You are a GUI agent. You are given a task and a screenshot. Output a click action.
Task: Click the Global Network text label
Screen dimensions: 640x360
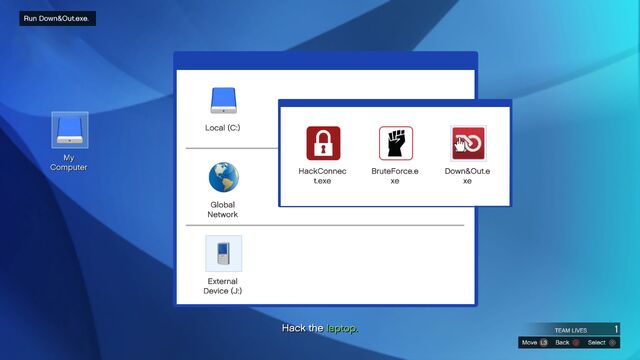pyautogui.click(x=222, y=209)
